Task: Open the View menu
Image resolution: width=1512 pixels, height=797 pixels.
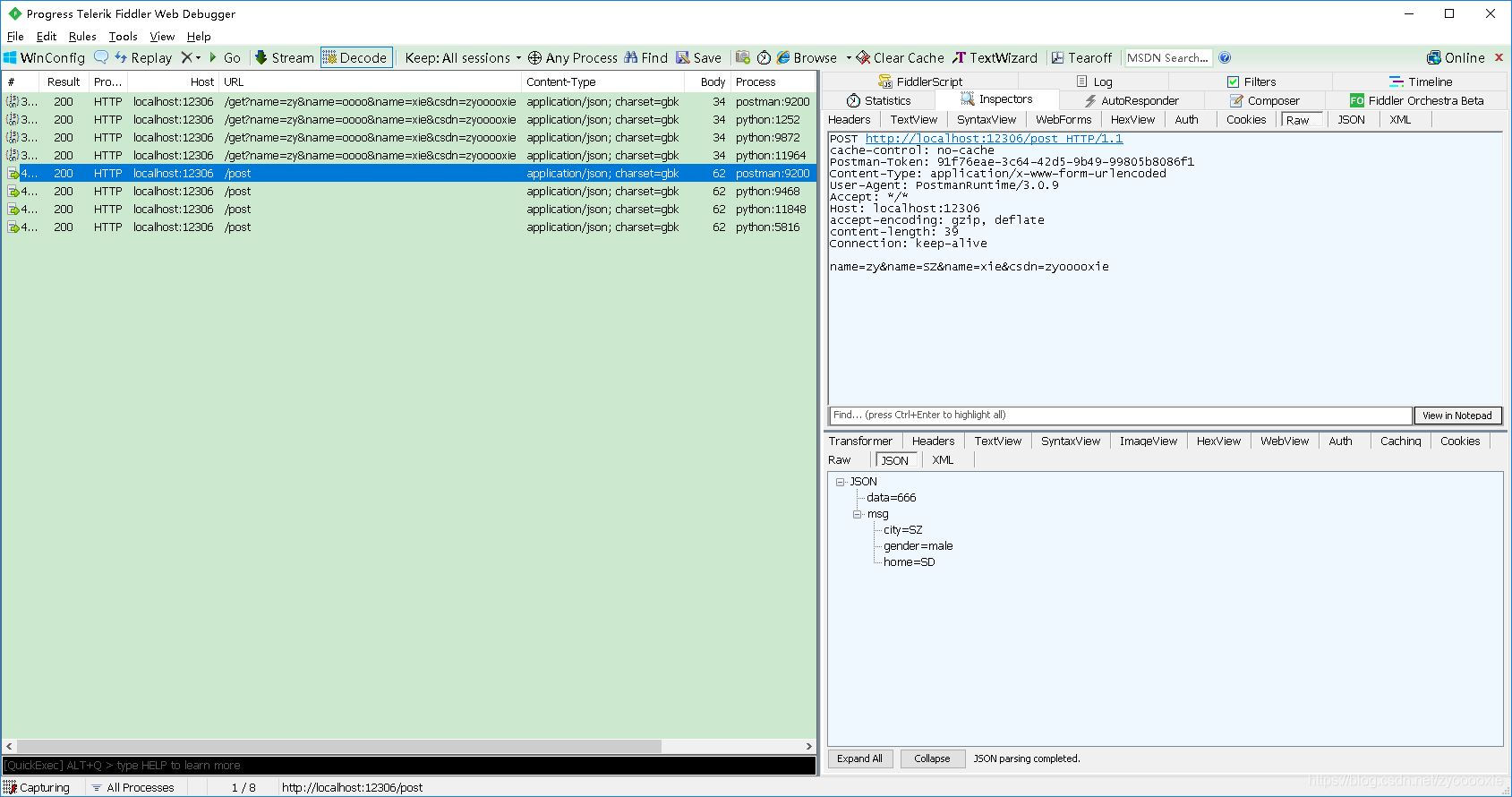Action: coord(162,37)
